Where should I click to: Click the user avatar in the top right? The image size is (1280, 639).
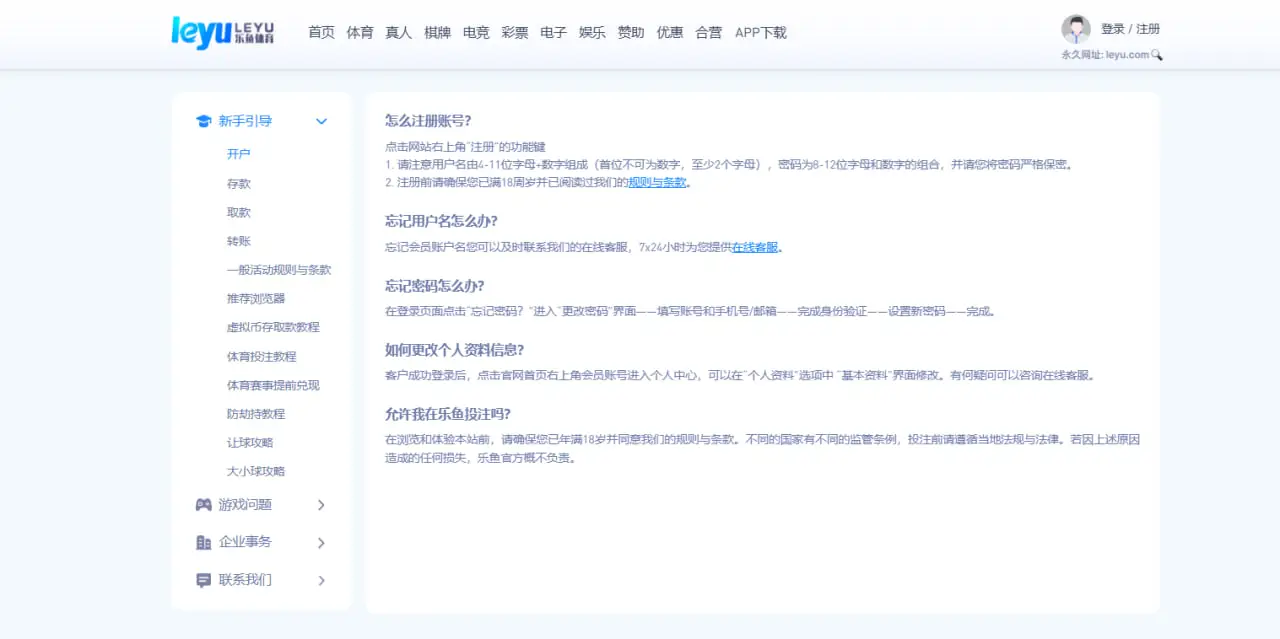[1076, 28]
